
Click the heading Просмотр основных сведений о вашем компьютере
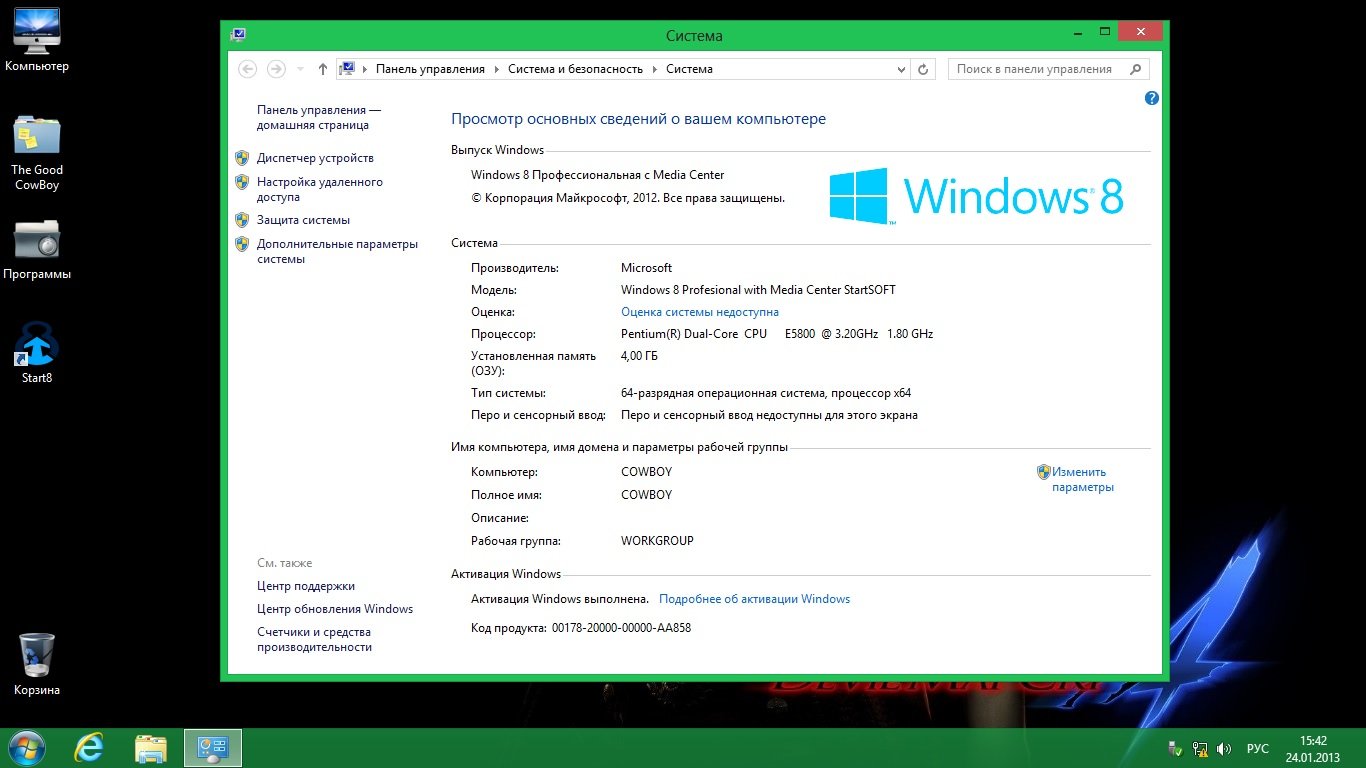click(x=638, y=119)
